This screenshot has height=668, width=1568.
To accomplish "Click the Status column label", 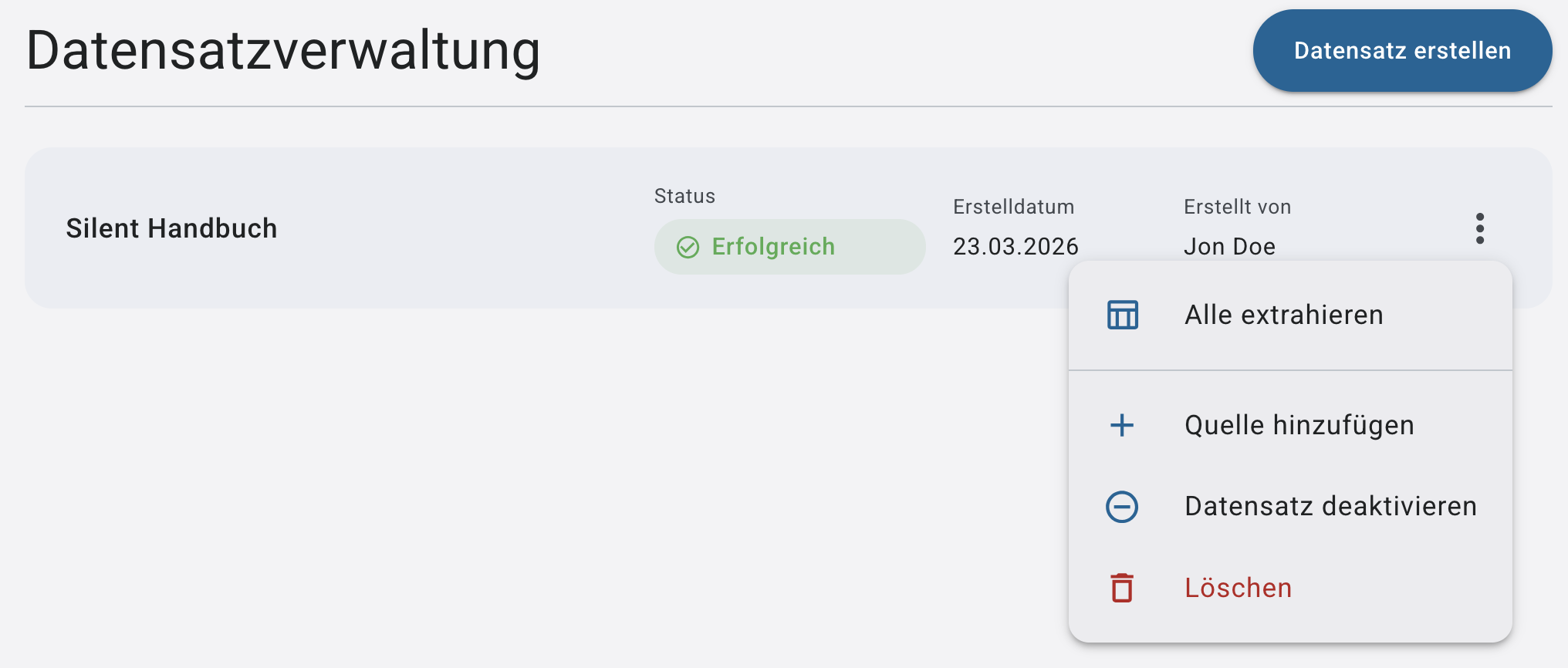I will (684, 196).
